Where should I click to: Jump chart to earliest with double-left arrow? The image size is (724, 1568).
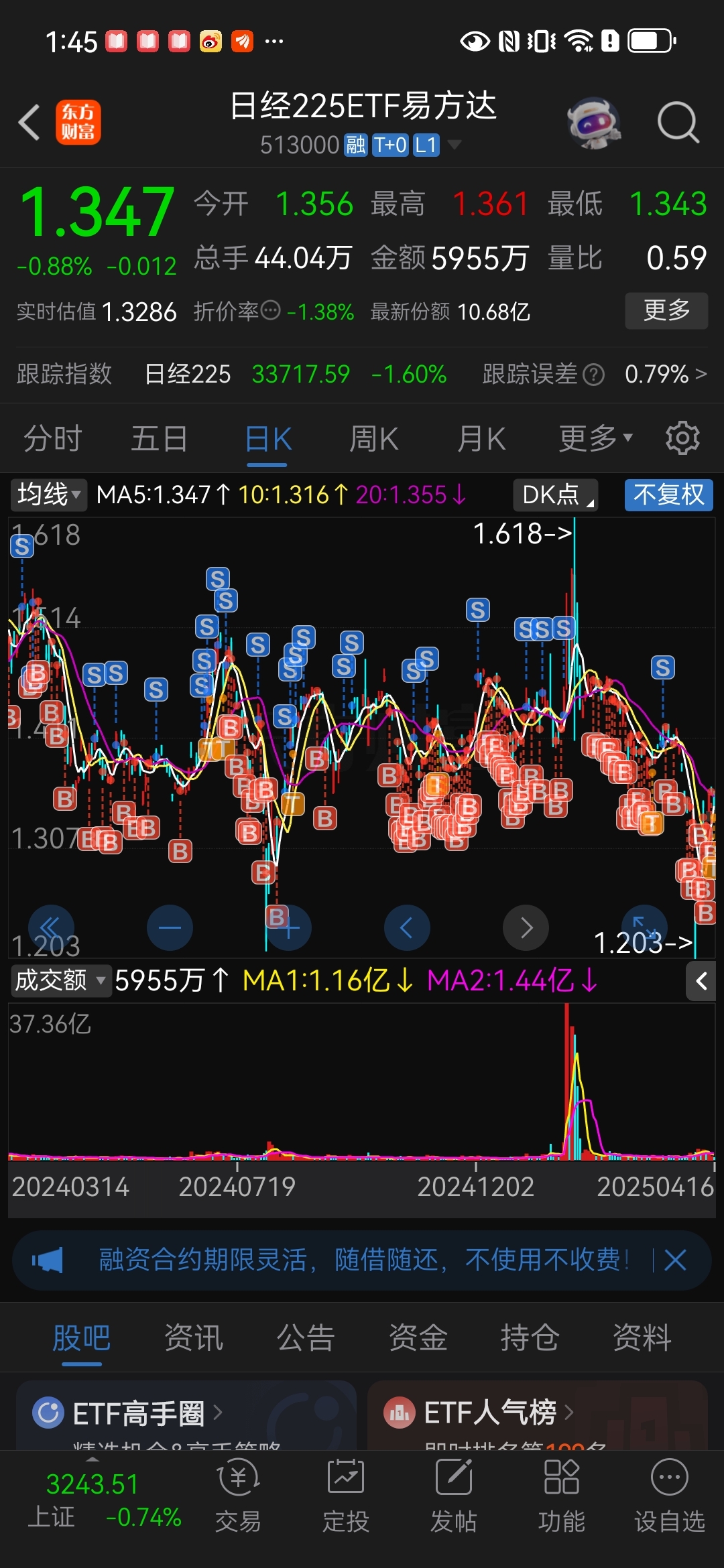[51, 927]
